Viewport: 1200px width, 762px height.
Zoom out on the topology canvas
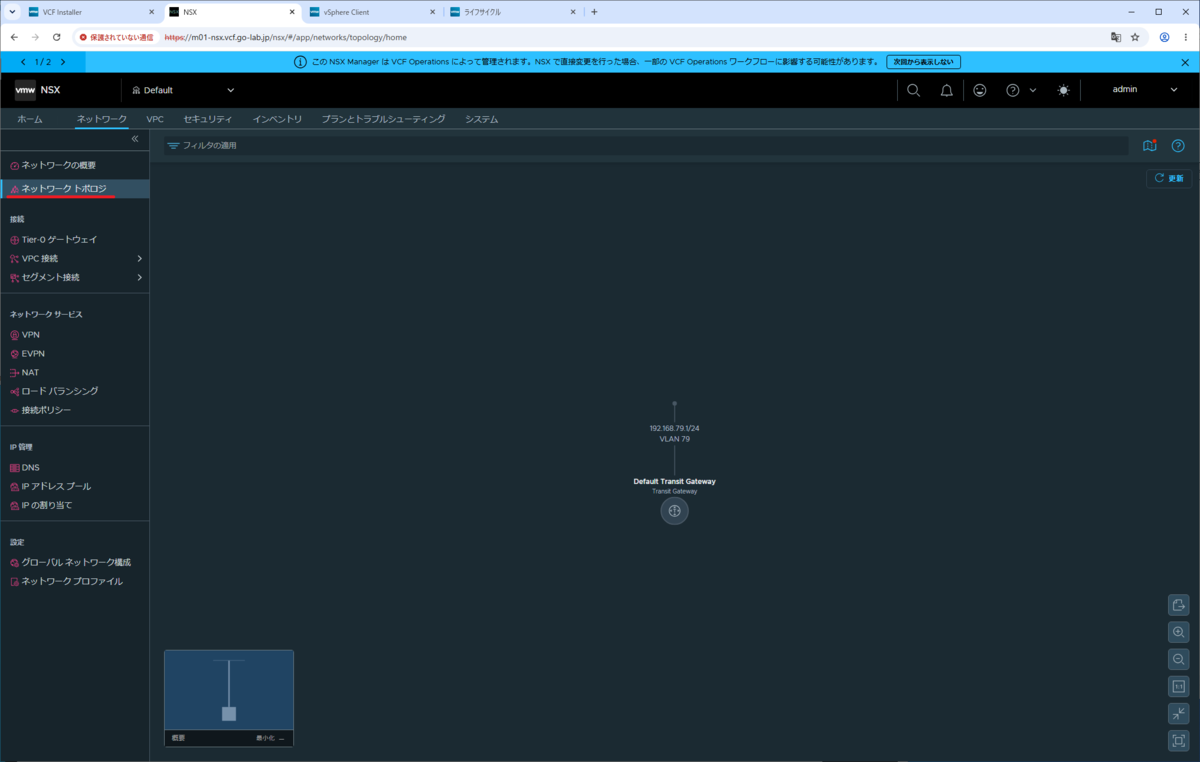pyautogui.click(x=1179, y=659)
